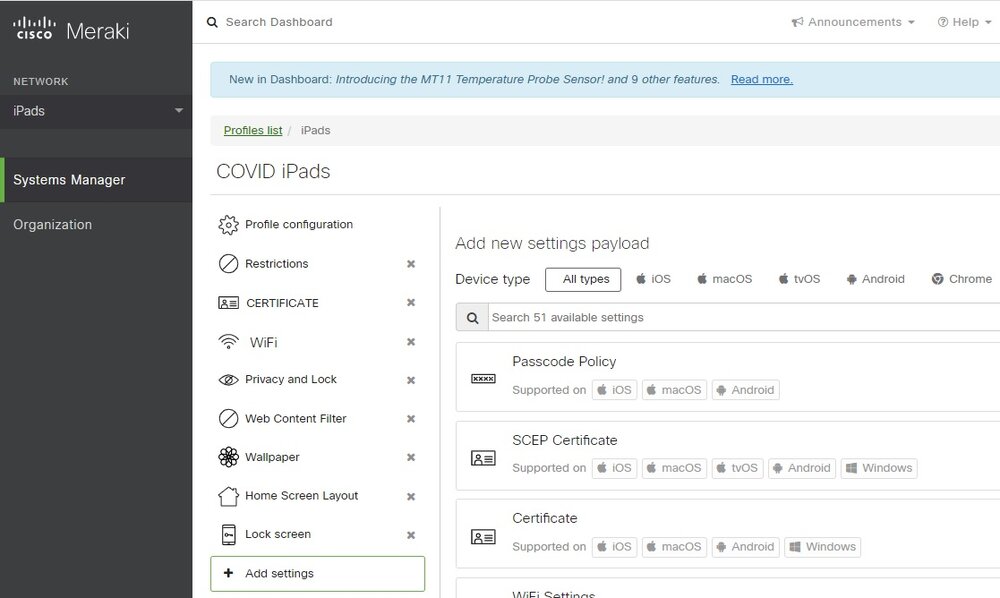
Task: Click the Passcode Policy payload icon
Action: 483,379
